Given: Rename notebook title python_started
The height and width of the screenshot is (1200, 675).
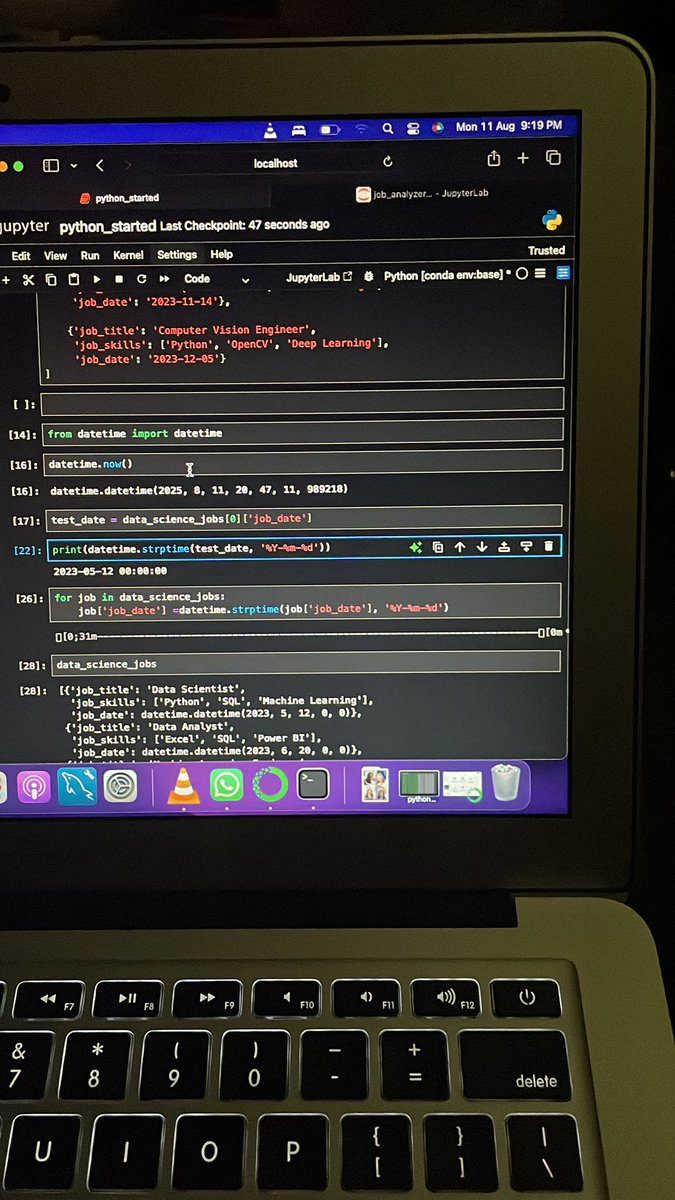Looking at the screenshot, I should [107, 227].
